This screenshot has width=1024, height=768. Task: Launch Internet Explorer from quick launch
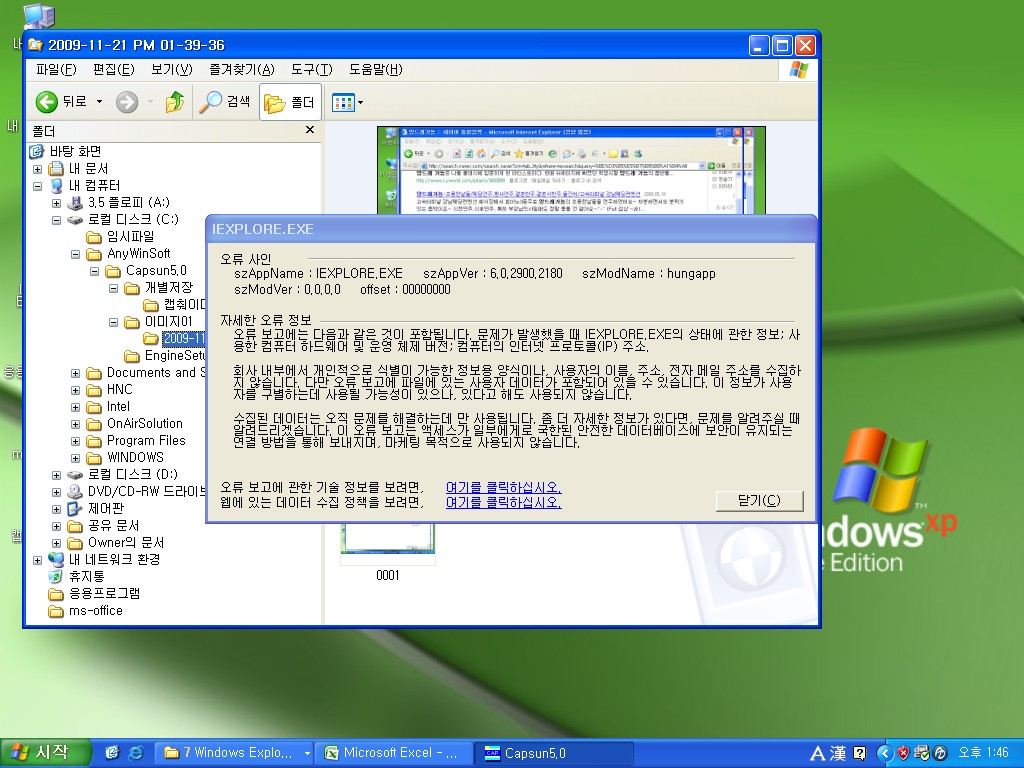tap(135, 752)
